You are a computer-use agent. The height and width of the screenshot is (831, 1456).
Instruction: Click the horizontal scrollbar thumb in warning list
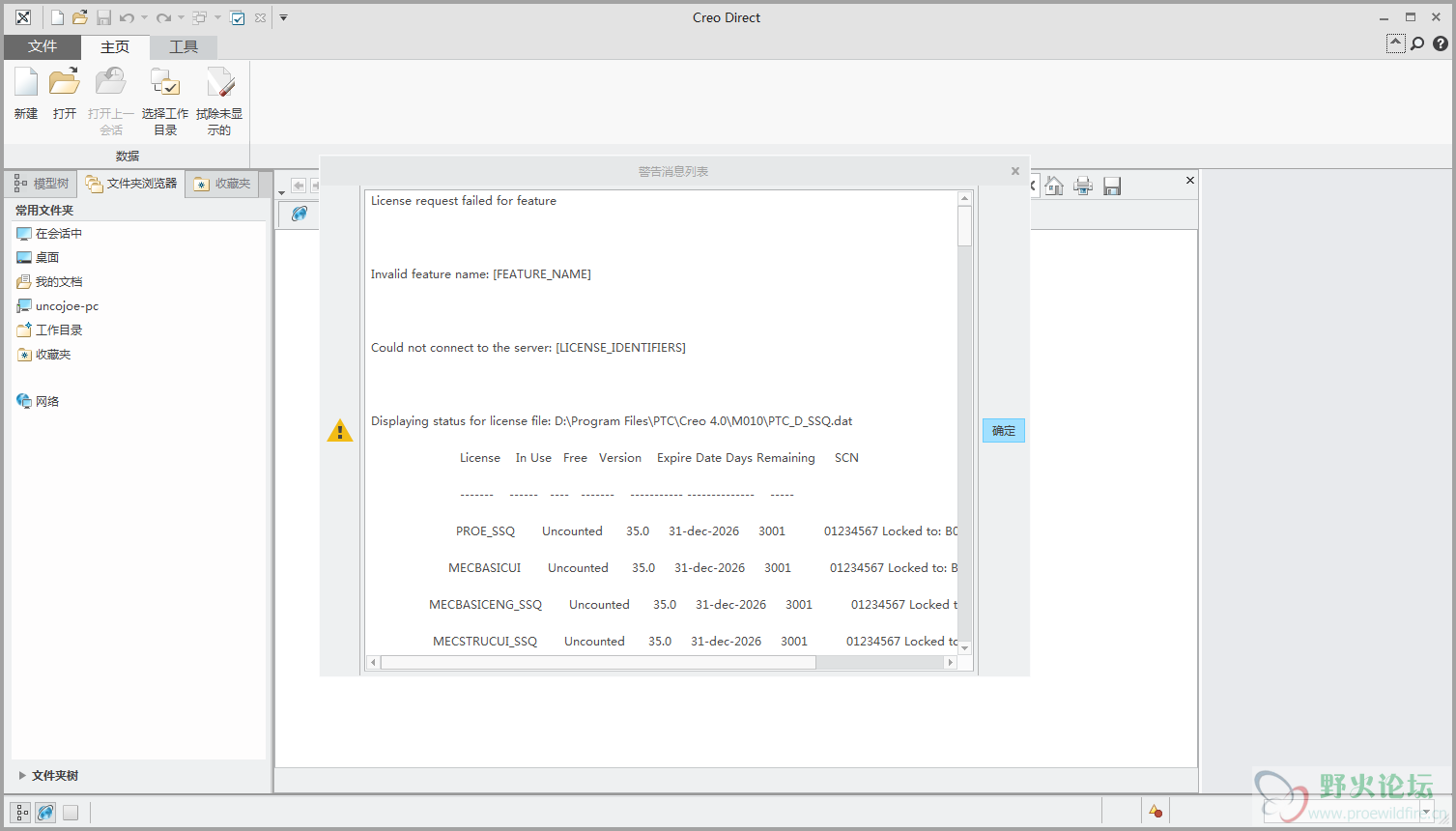point(598,663)
